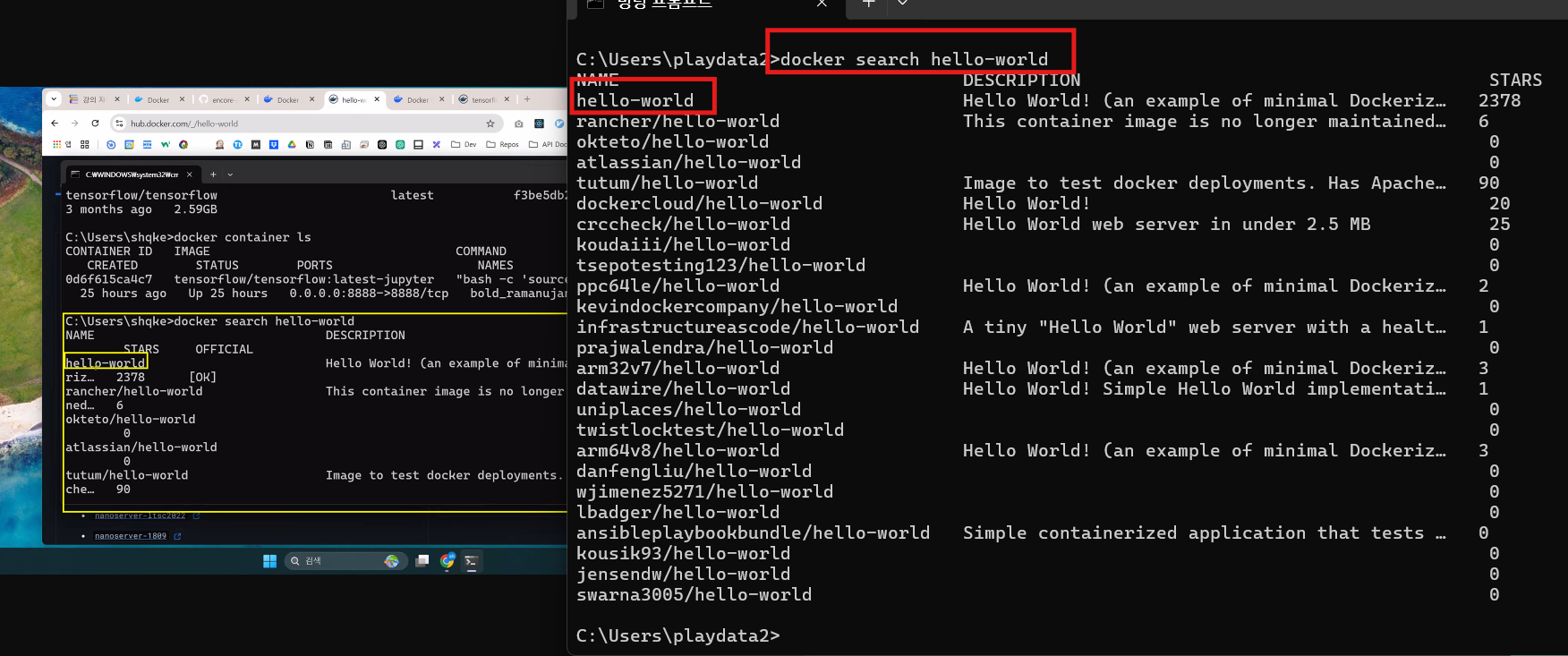Open the nanoserver-ltsc2022 link
Viewport: 1568px width, 656px height.
pyautogui.click(x=141, y=515)
